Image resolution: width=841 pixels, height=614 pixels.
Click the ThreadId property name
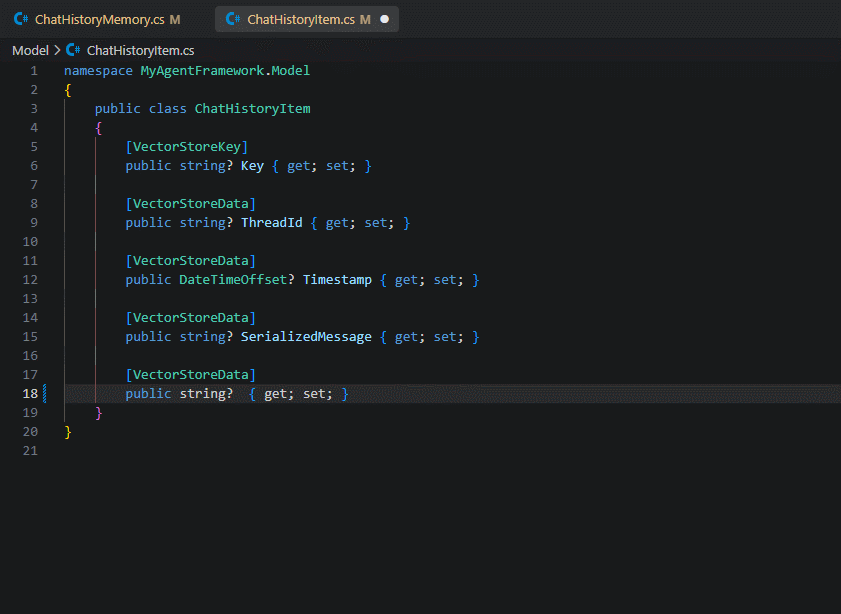pyautogui.click(x=271, y=223)
